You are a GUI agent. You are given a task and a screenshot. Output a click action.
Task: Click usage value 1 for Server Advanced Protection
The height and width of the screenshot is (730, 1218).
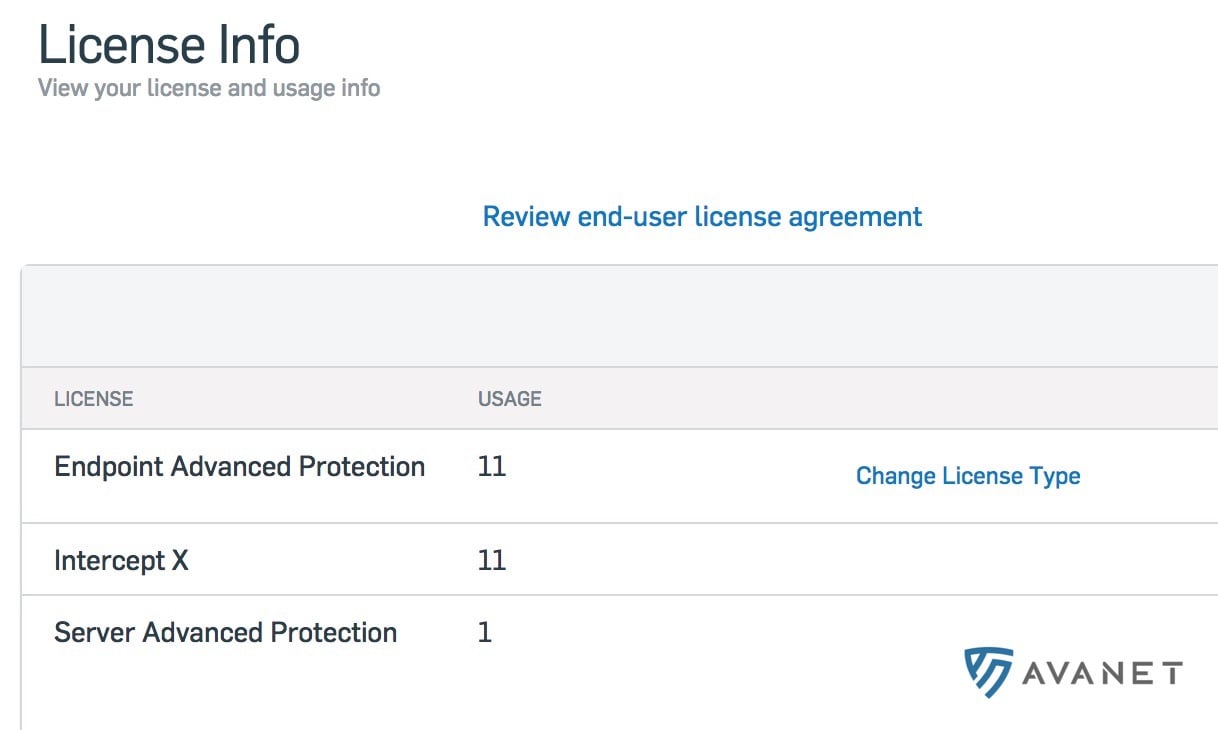coord(485,633)
